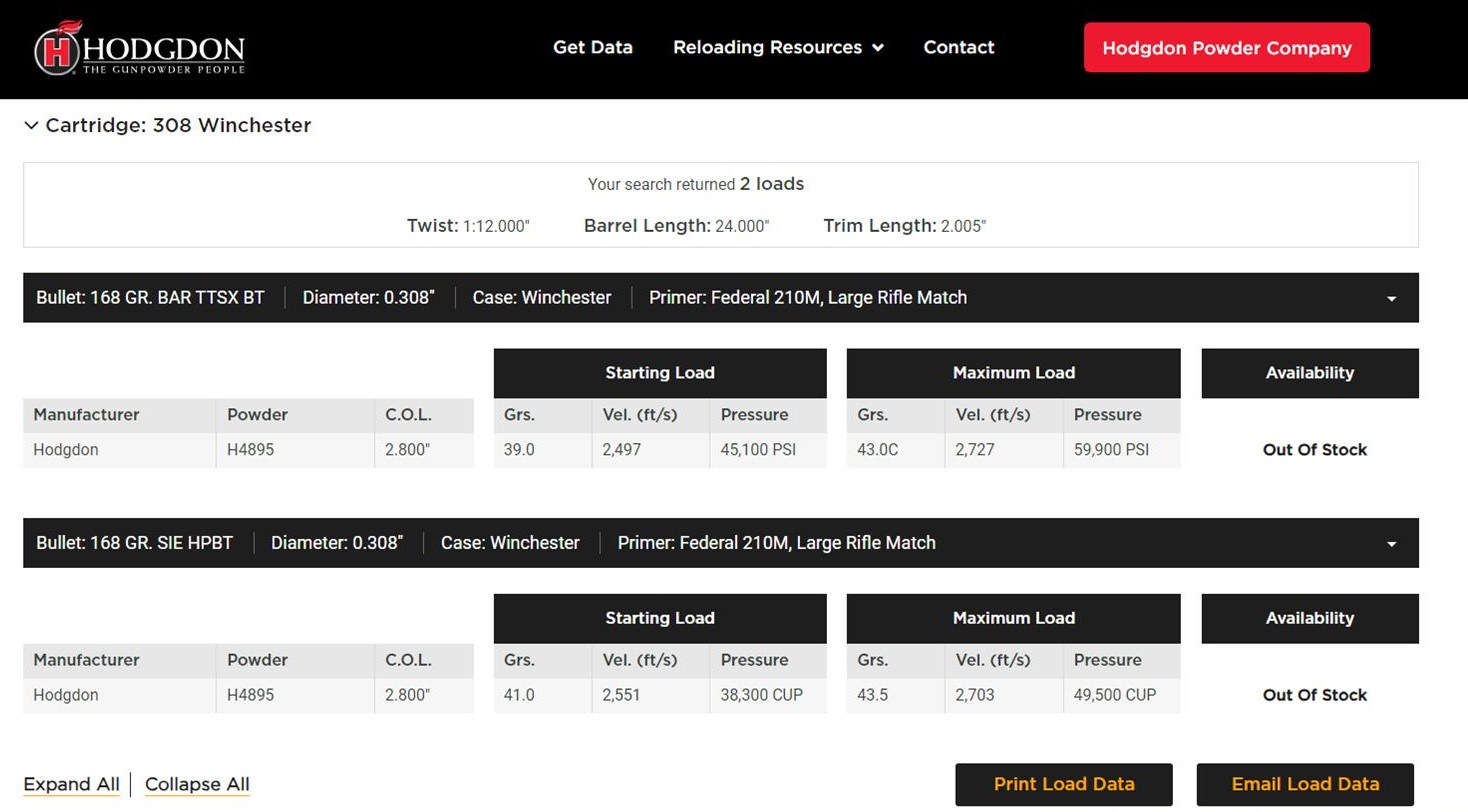Click the 2,497 velocity value
1468x812 pixels.
coord(621,450)
